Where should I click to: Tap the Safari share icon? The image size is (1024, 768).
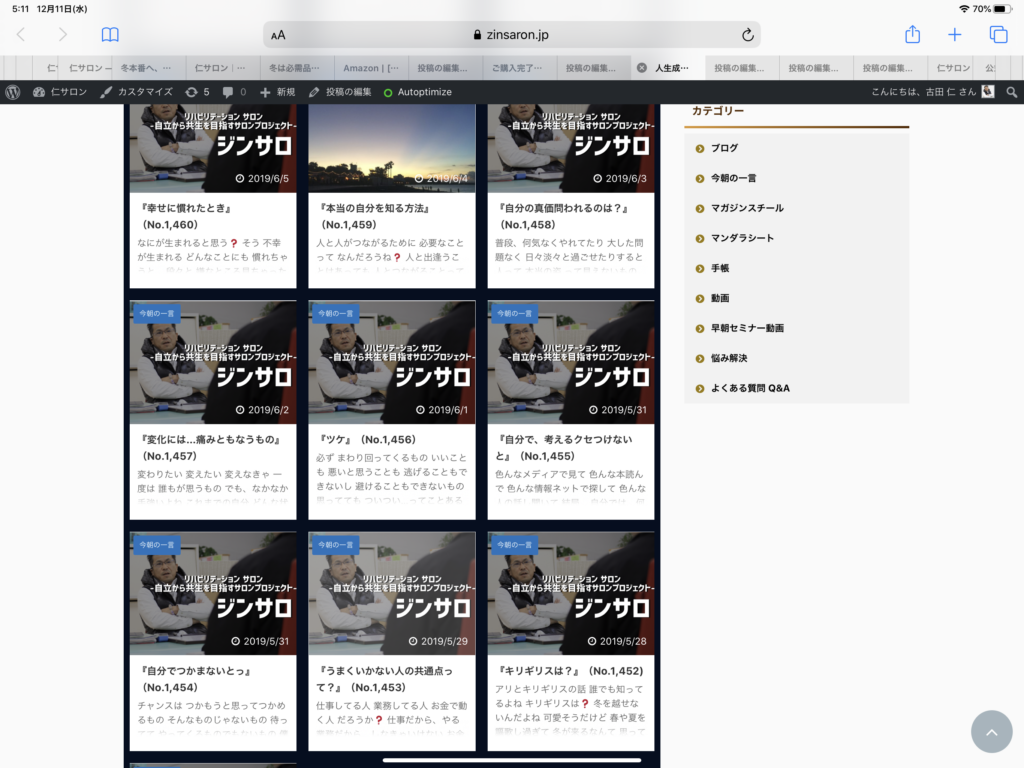(911, 33)
